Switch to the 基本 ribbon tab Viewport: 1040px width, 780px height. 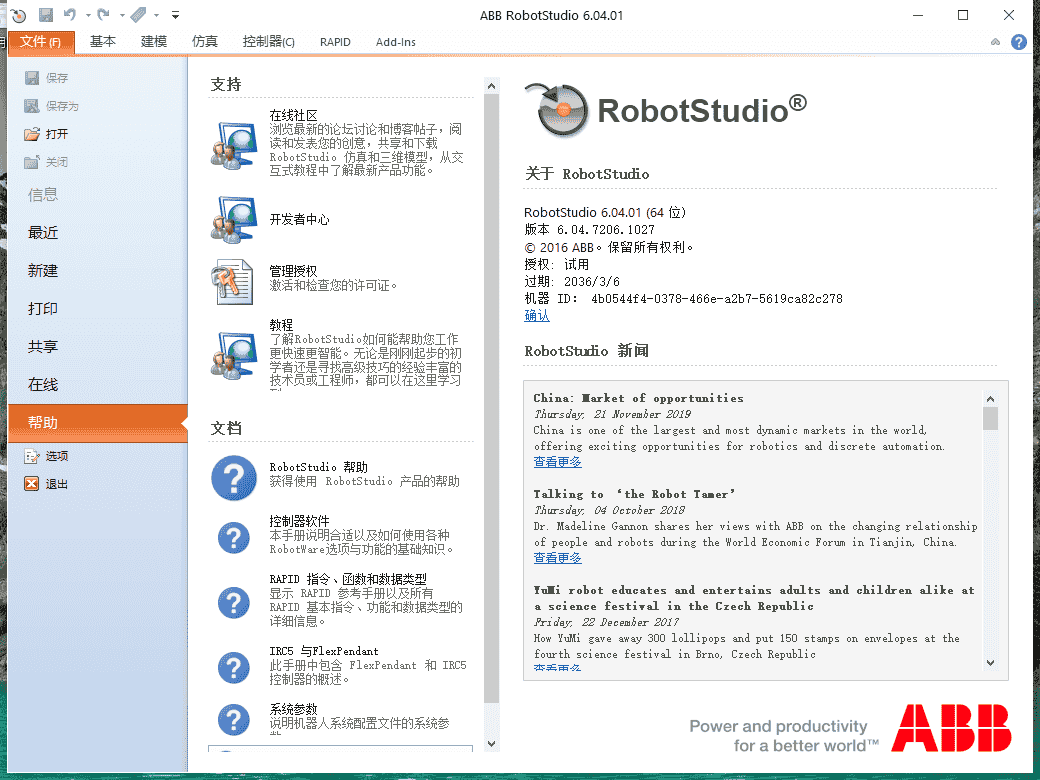tap(102, 42)
